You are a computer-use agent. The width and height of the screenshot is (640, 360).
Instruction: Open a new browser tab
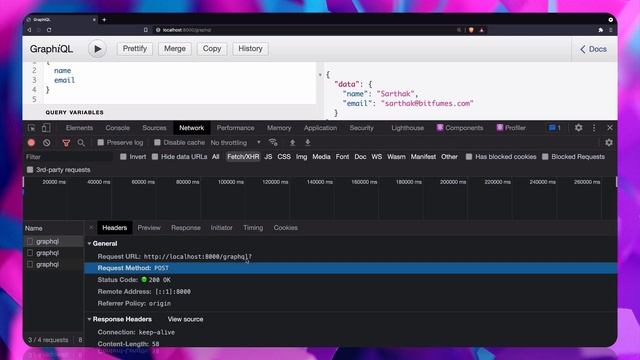[x=104, y=20]
